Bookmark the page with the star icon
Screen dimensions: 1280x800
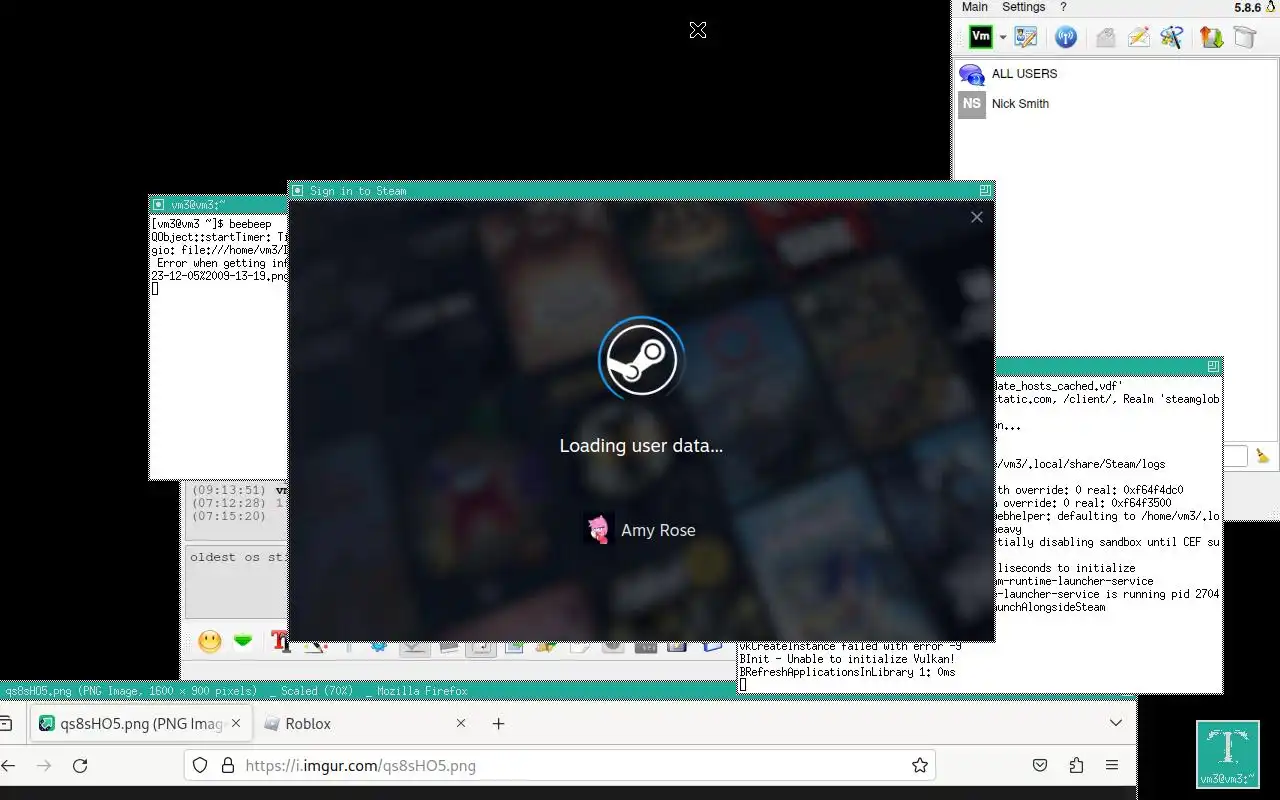pyautogui.click(x=919, y=765)
